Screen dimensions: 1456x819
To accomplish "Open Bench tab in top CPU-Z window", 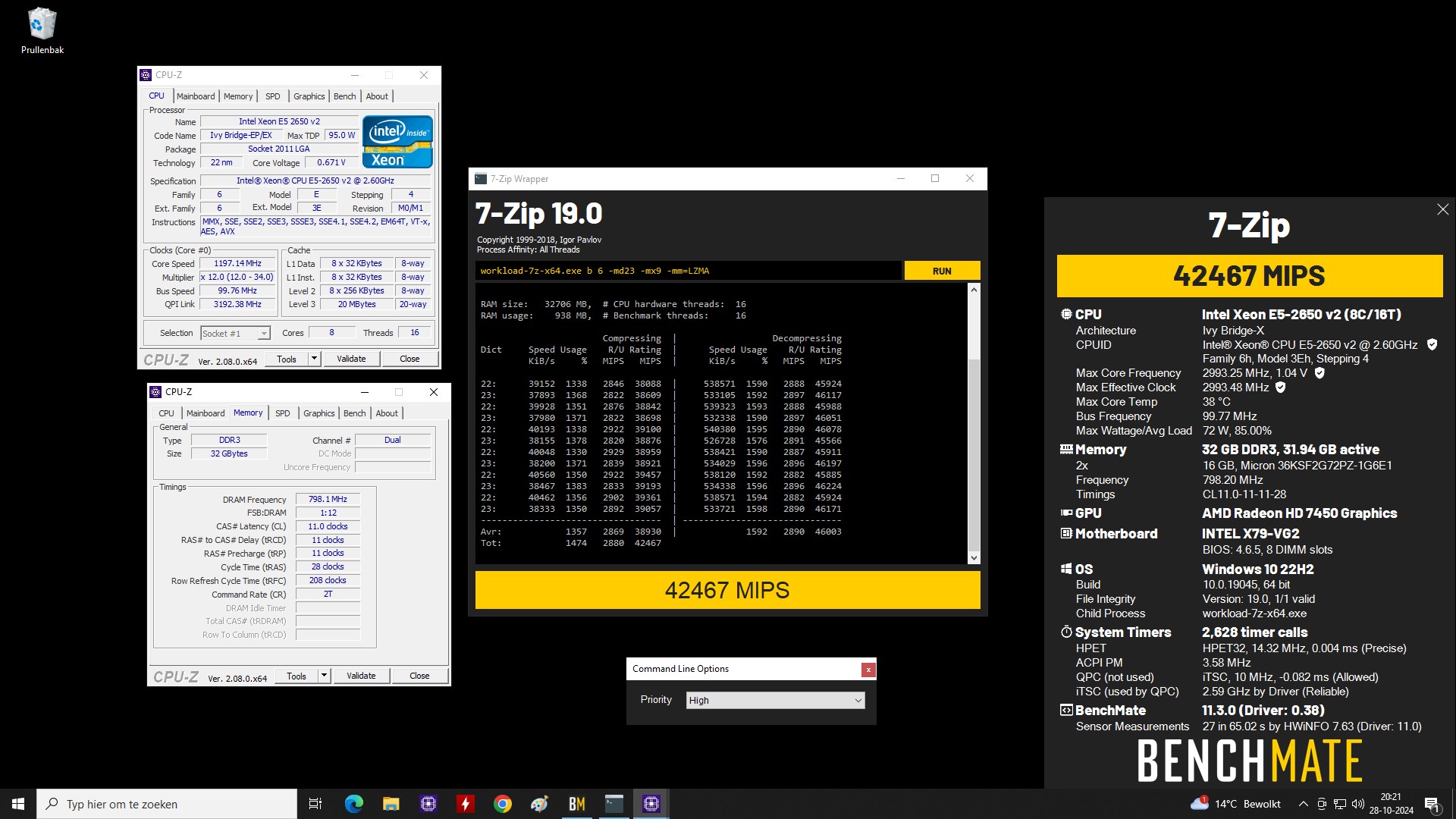I will [344, 96].
